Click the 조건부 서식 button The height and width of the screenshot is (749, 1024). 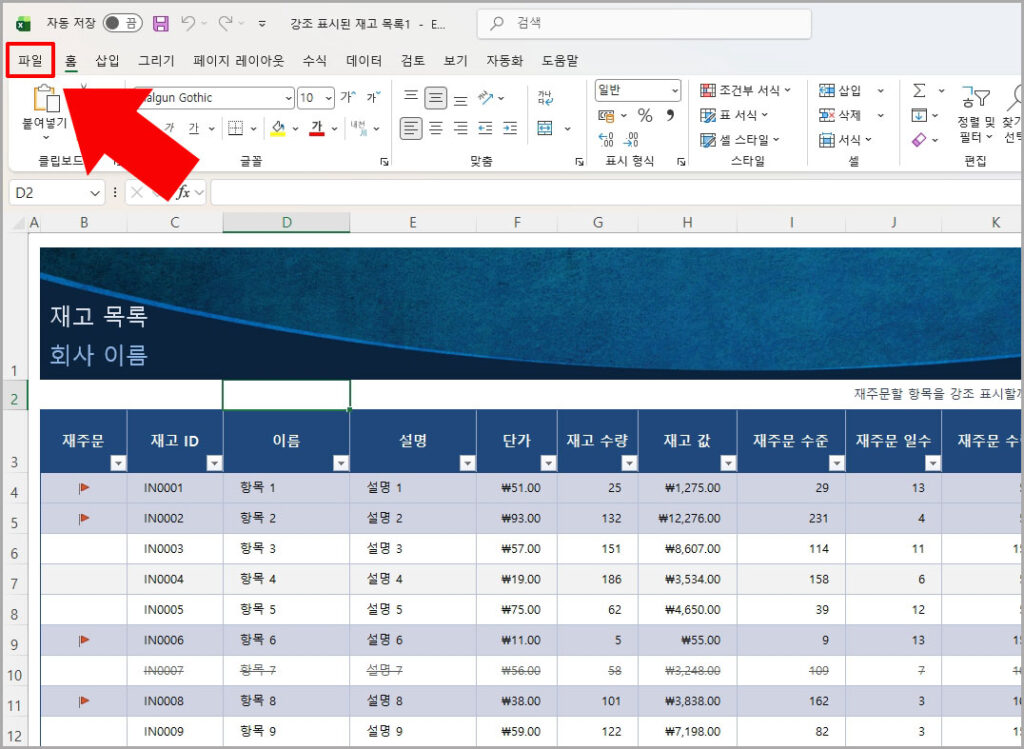point(745,90)
